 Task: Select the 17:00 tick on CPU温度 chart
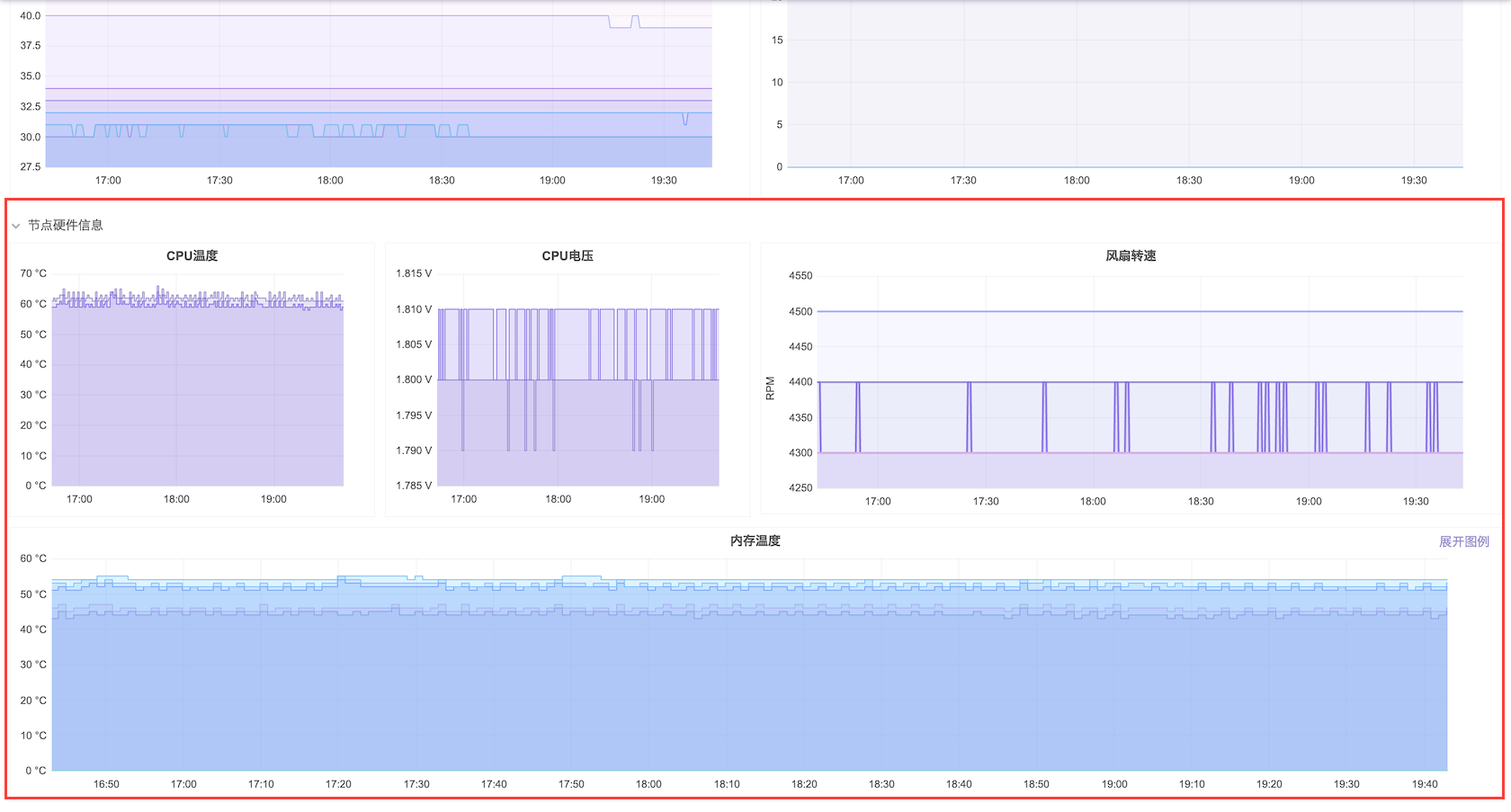point(79,499)
